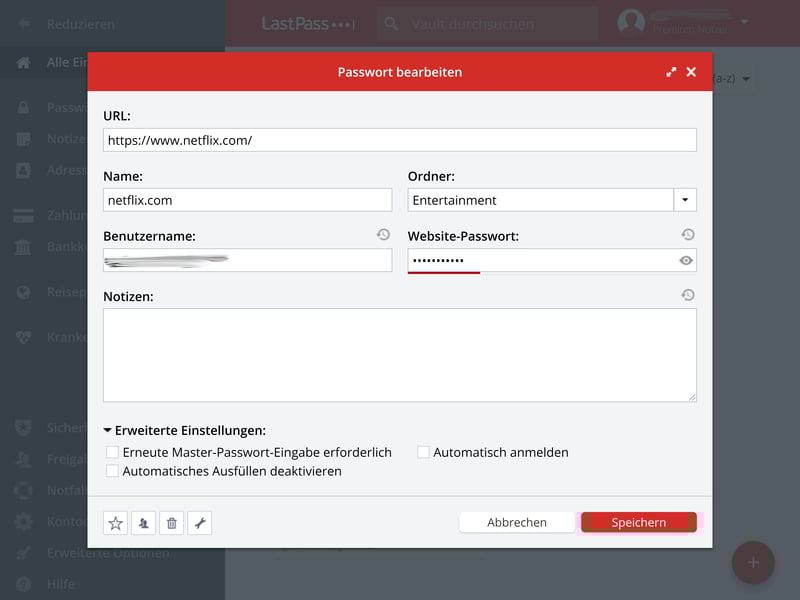Open notes history icon beside Notizen
The width and height of the screenshot is (800, 600).
[x=687, y=295]
